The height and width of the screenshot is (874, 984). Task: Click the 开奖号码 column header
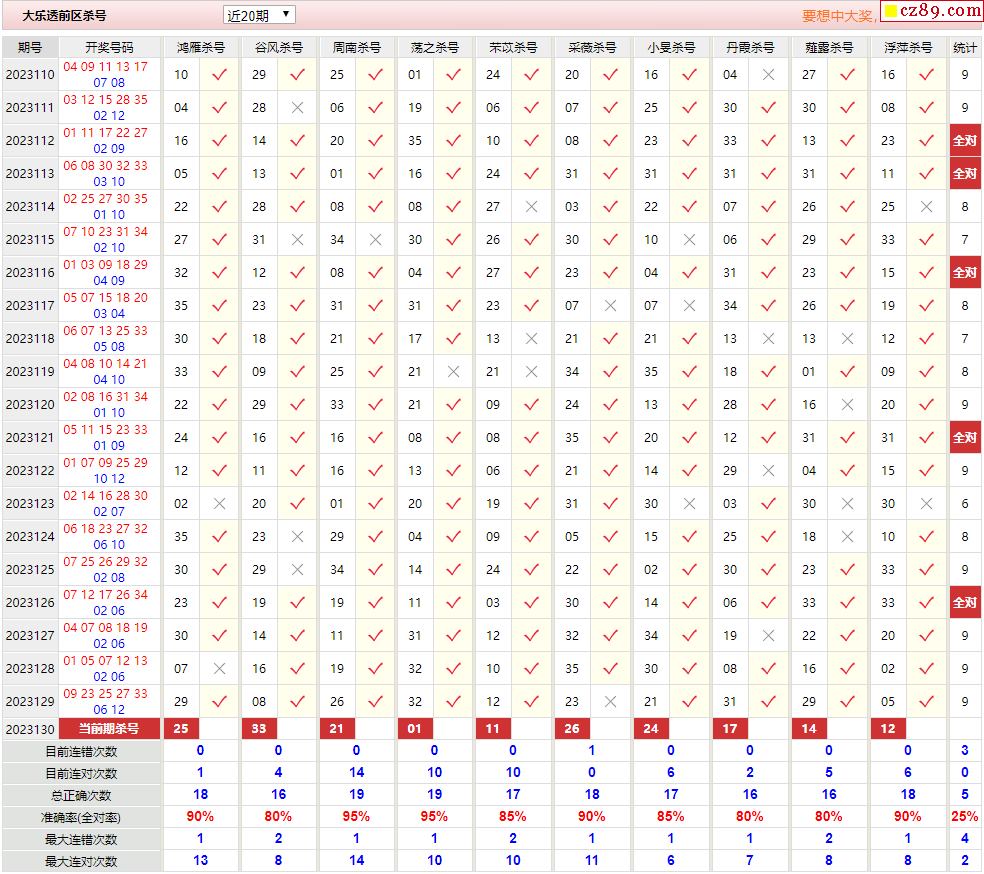109,48
